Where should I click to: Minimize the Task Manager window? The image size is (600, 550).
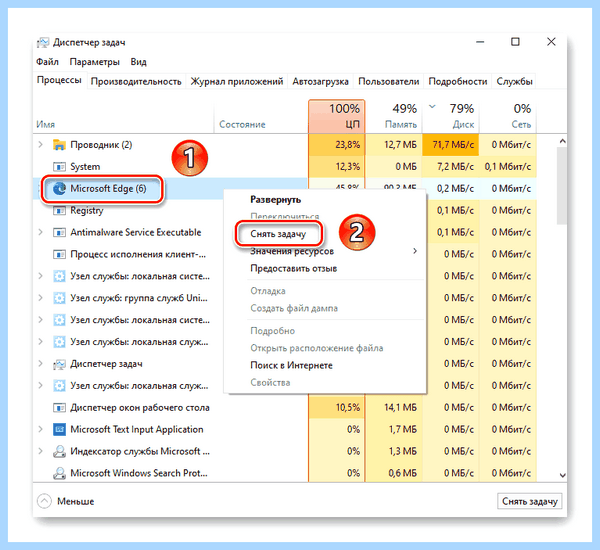coord(480,42)
